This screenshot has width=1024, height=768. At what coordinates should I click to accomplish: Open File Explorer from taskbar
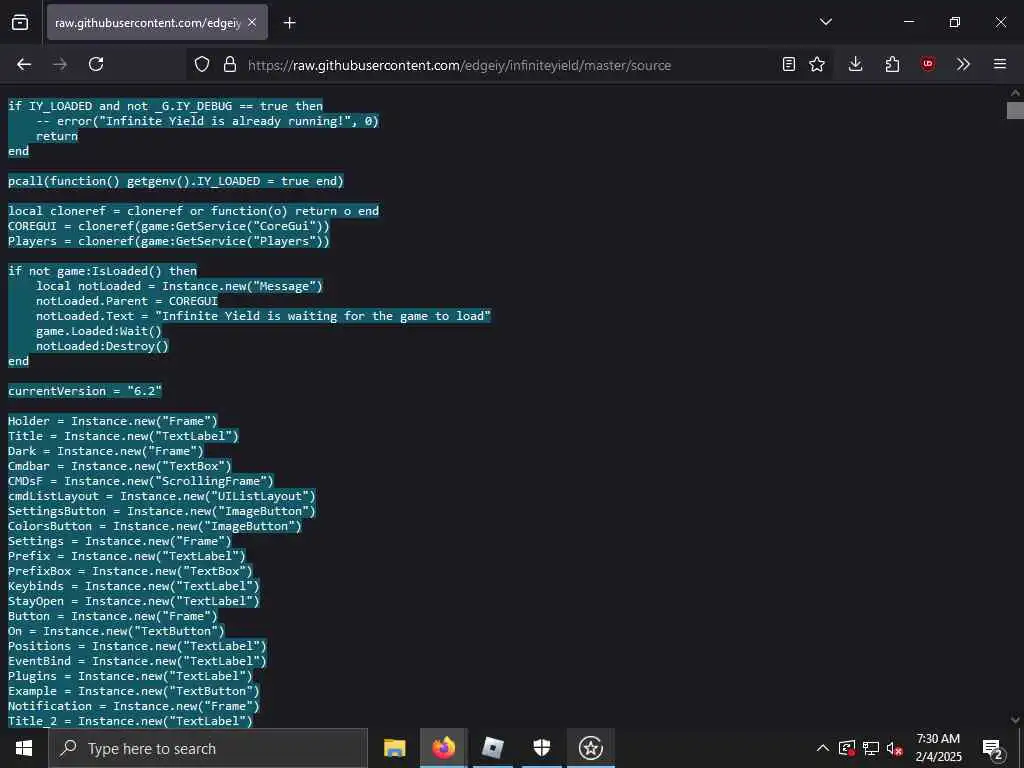[394, 748]
